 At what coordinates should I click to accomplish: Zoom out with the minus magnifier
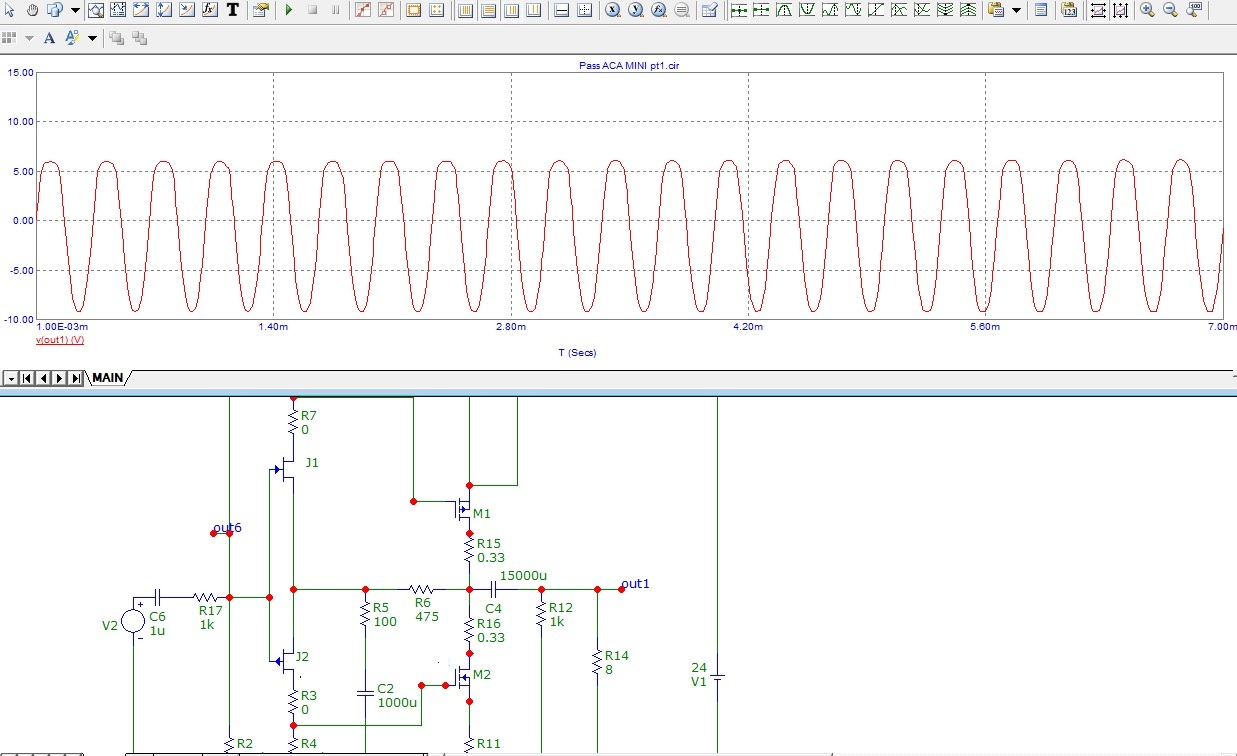coord(1170,10)
